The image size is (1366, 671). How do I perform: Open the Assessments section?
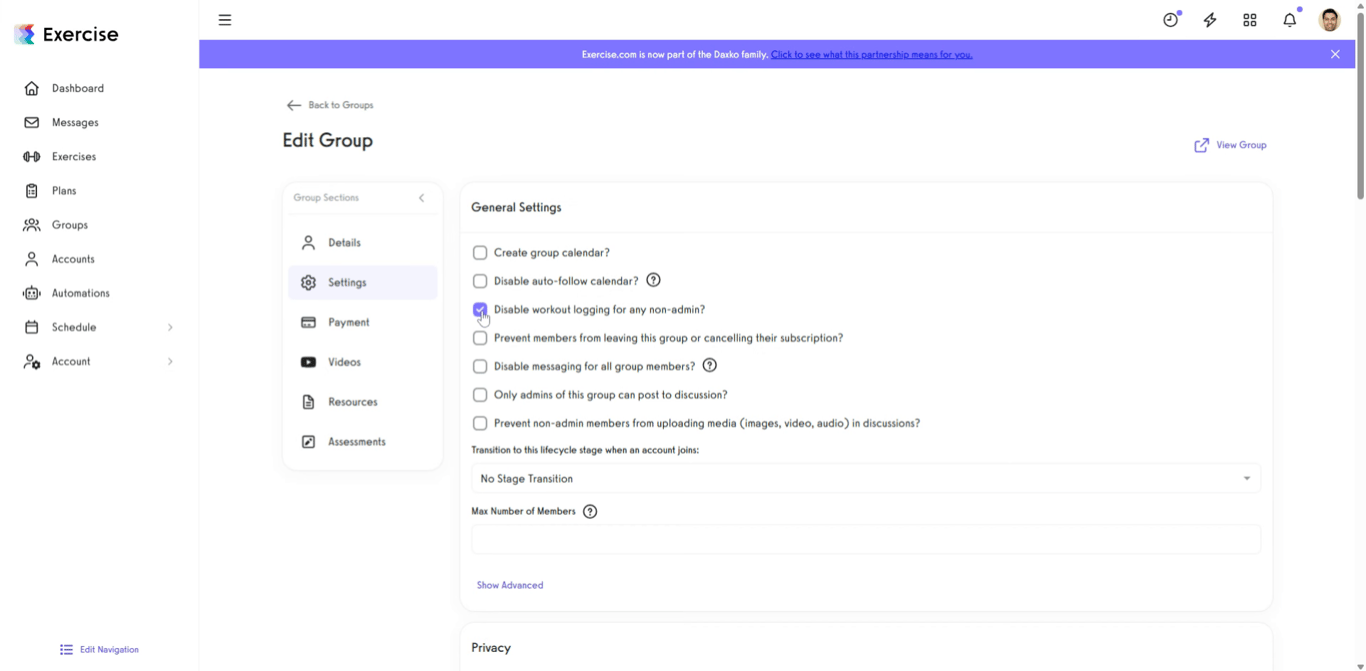coord(357,441)
